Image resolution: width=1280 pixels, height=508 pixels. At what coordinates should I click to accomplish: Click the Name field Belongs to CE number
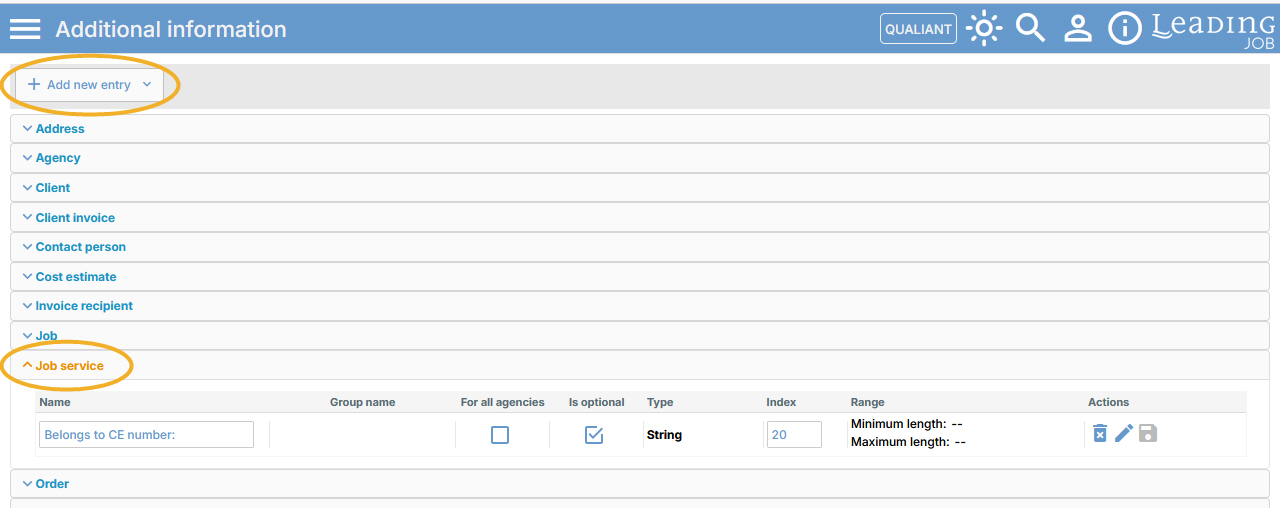tap(146, 434)
